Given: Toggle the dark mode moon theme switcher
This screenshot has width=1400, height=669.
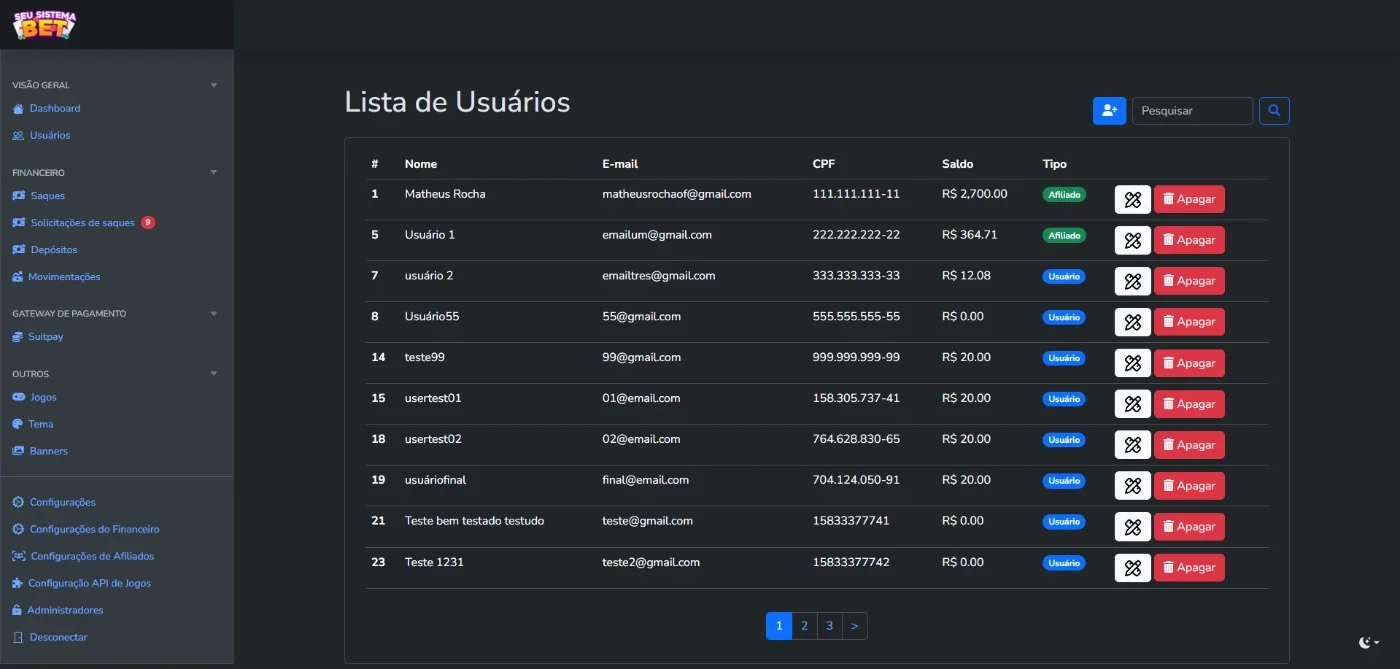Looking at the screenshot, I should point(1369,642).
